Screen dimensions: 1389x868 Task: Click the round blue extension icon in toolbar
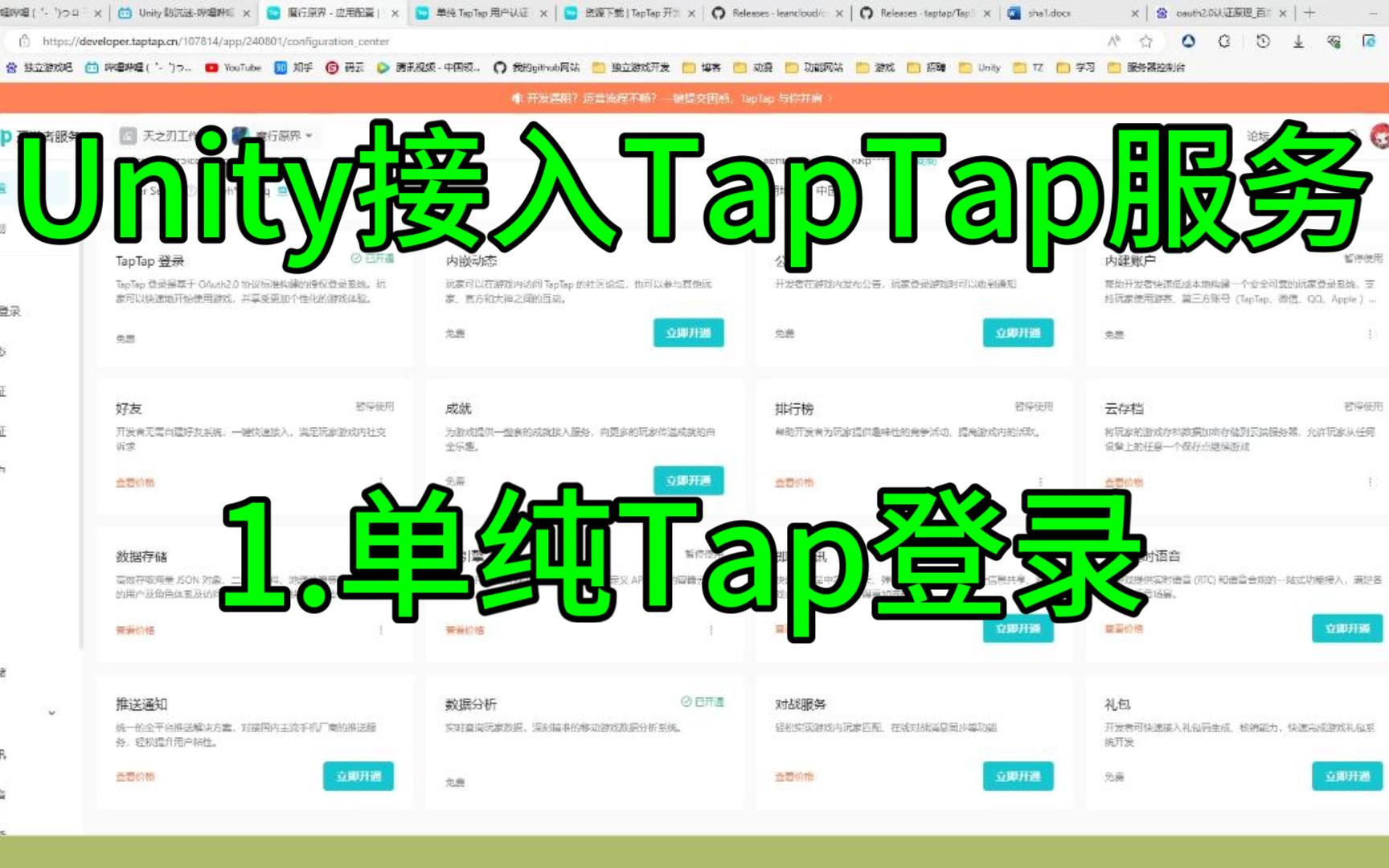1188,41
